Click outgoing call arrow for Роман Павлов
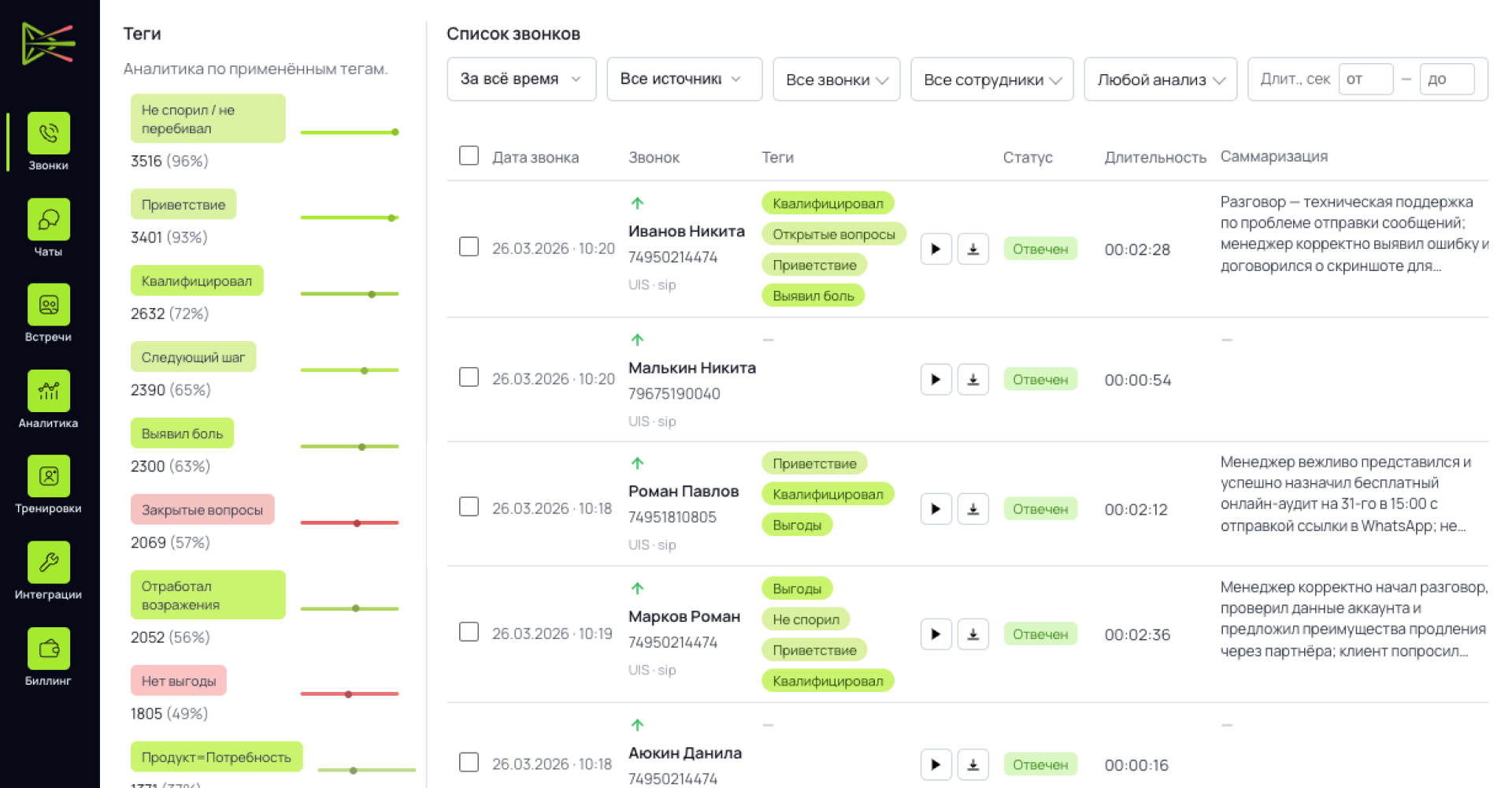Screen dimensions: 1512x788 [x=638, y=463]
